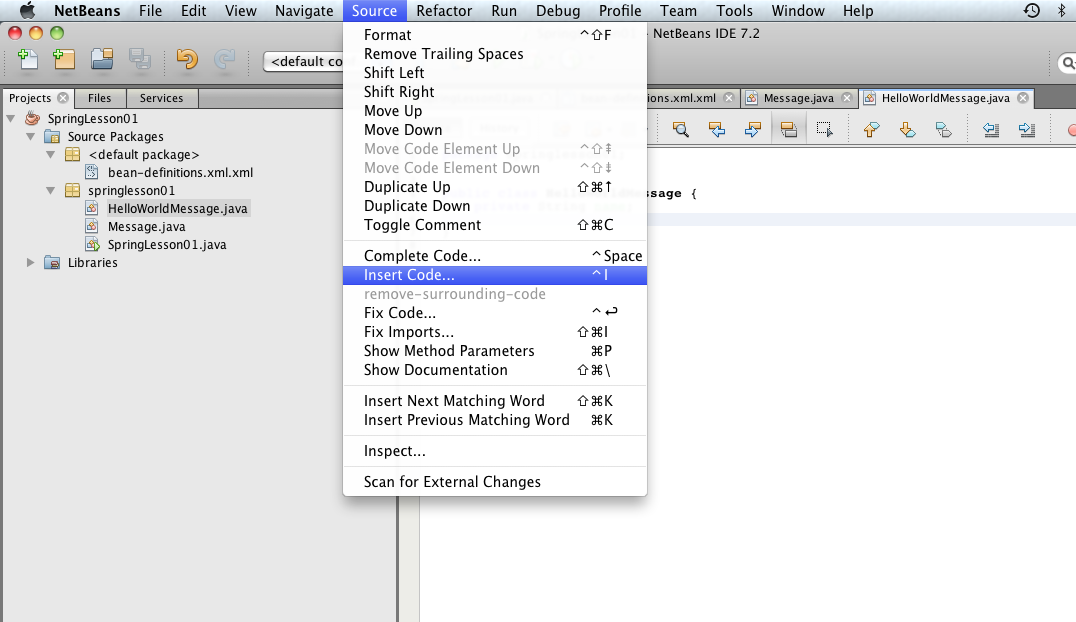Select HelloWorldMessage.java in project tree

pos(178,208)
